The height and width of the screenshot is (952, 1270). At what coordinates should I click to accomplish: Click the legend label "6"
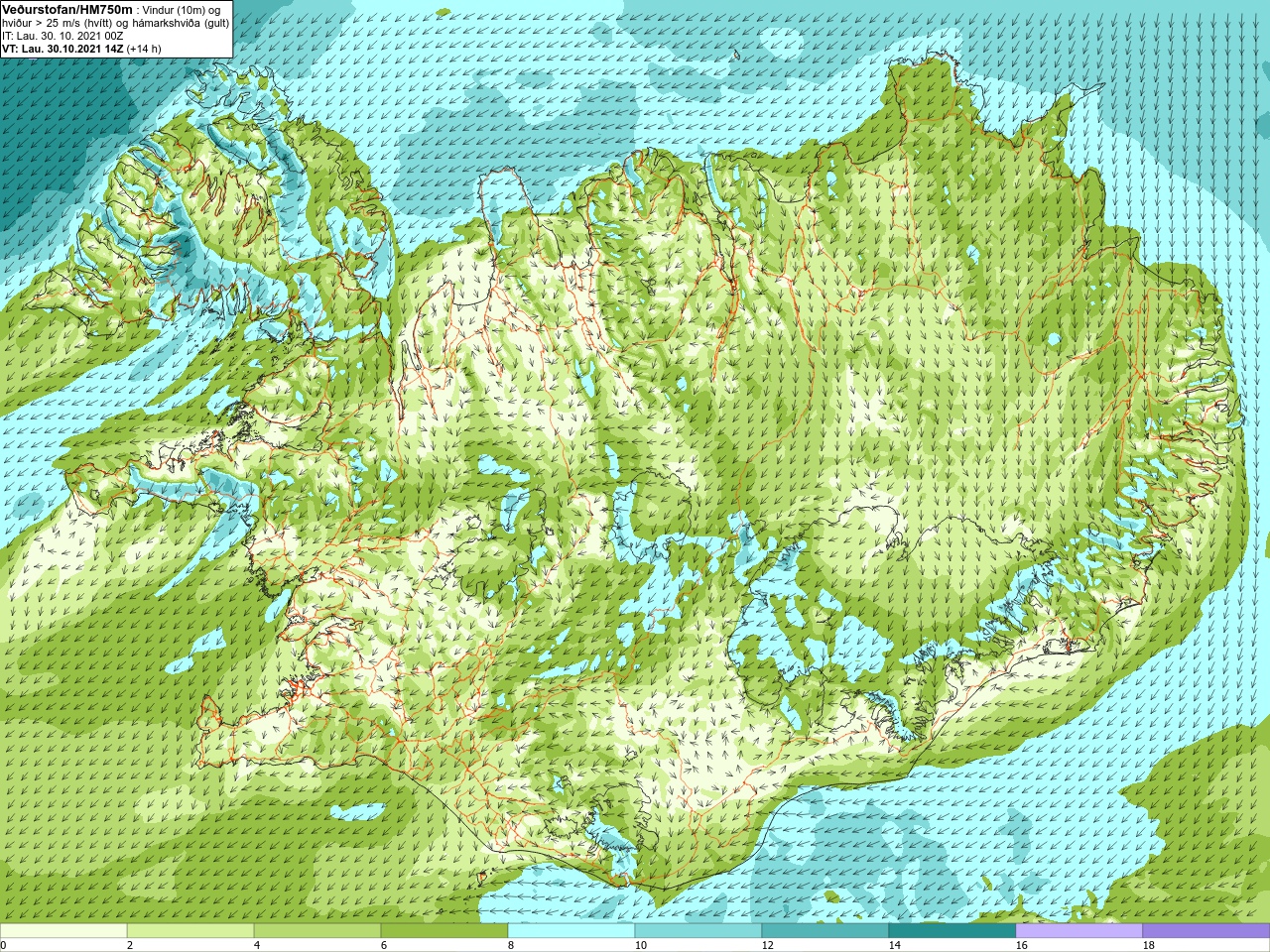click(384, 945)
